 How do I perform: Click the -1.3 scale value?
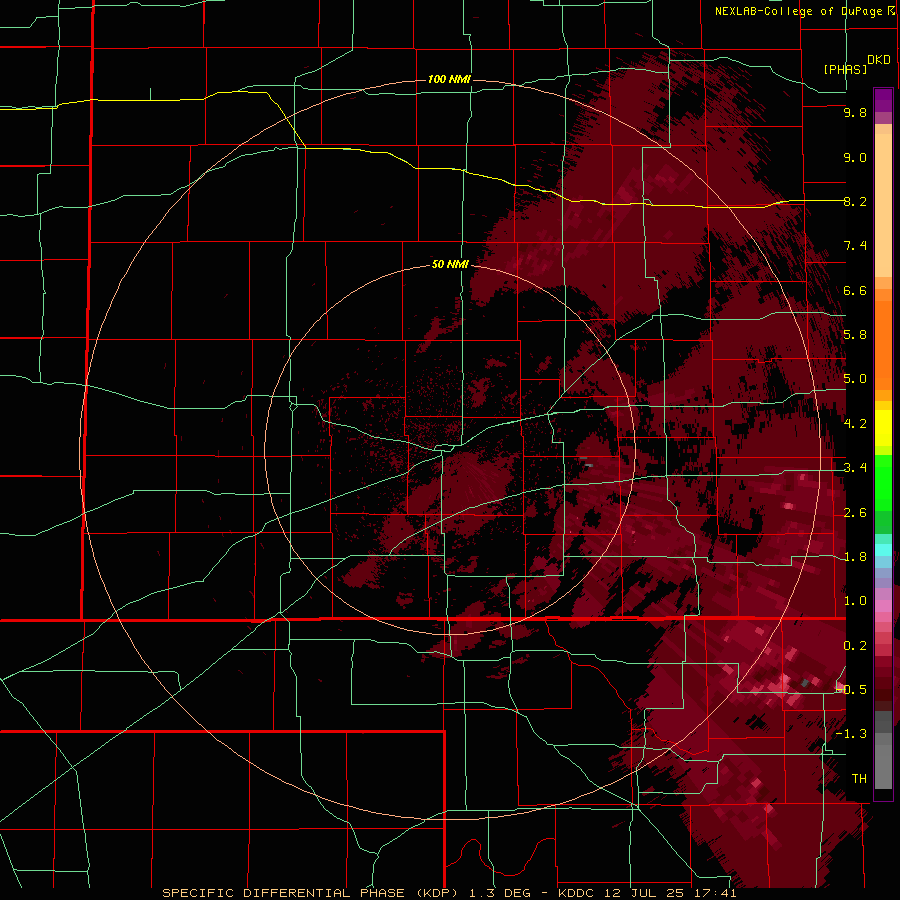click(x=852, y=734)
